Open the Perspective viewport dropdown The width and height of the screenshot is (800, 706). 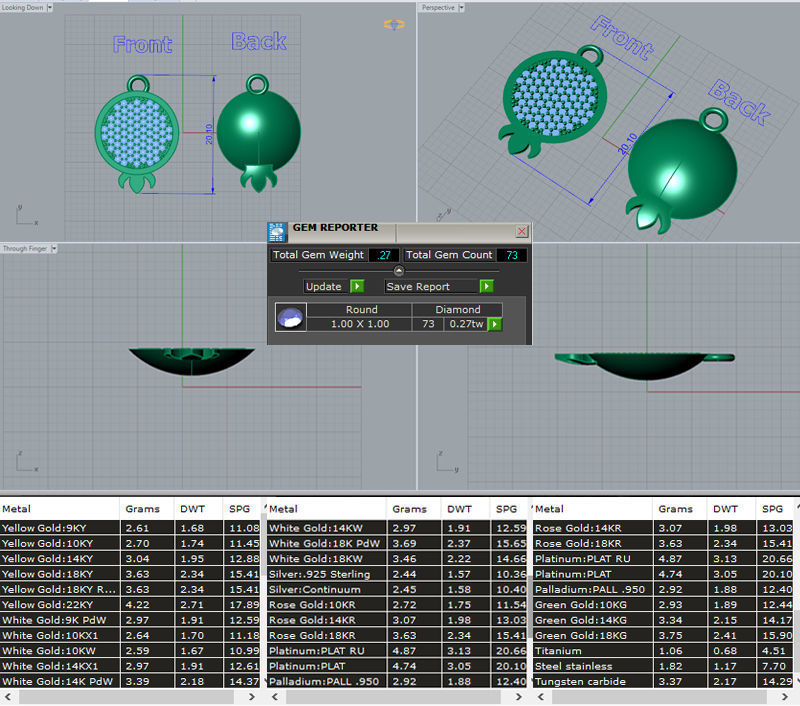click(x=461, y=8)
